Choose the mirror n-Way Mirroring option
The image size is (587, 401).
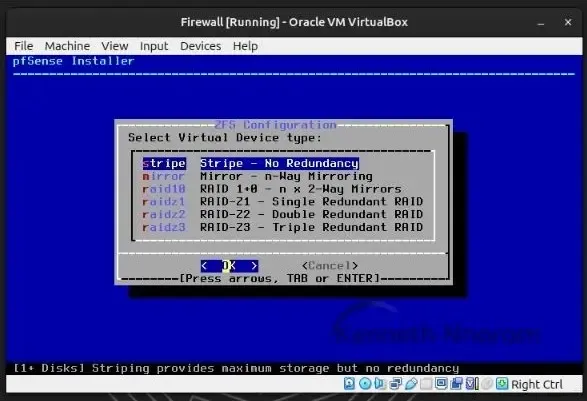(257, 176)
